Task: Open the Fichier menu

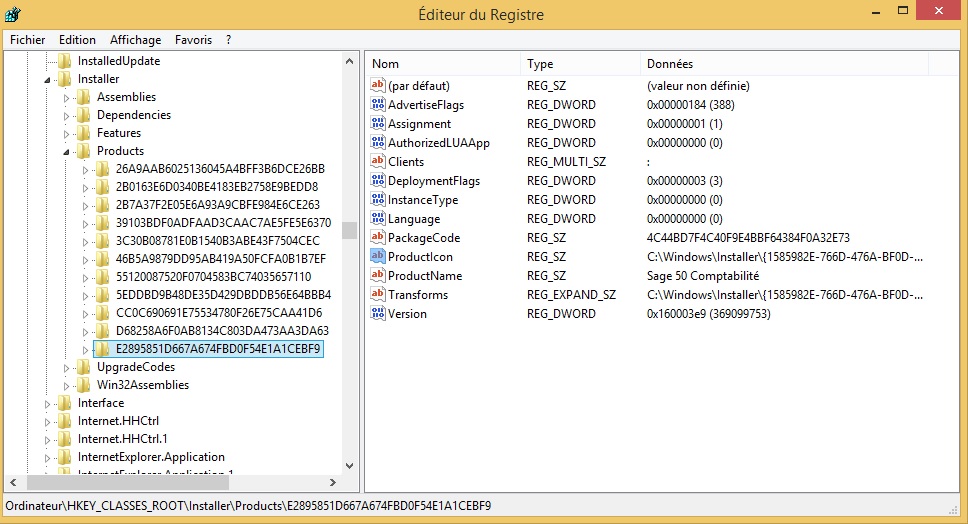Action: point(28,40)
